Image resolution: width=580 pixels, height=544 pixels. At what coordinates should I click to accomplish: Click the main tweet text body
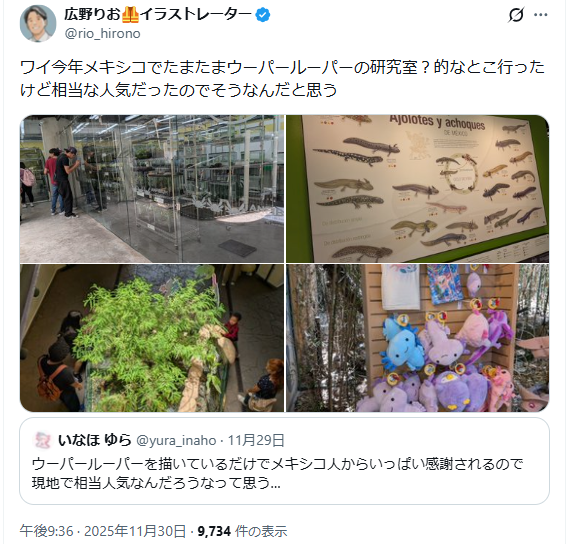coord(282,78)
